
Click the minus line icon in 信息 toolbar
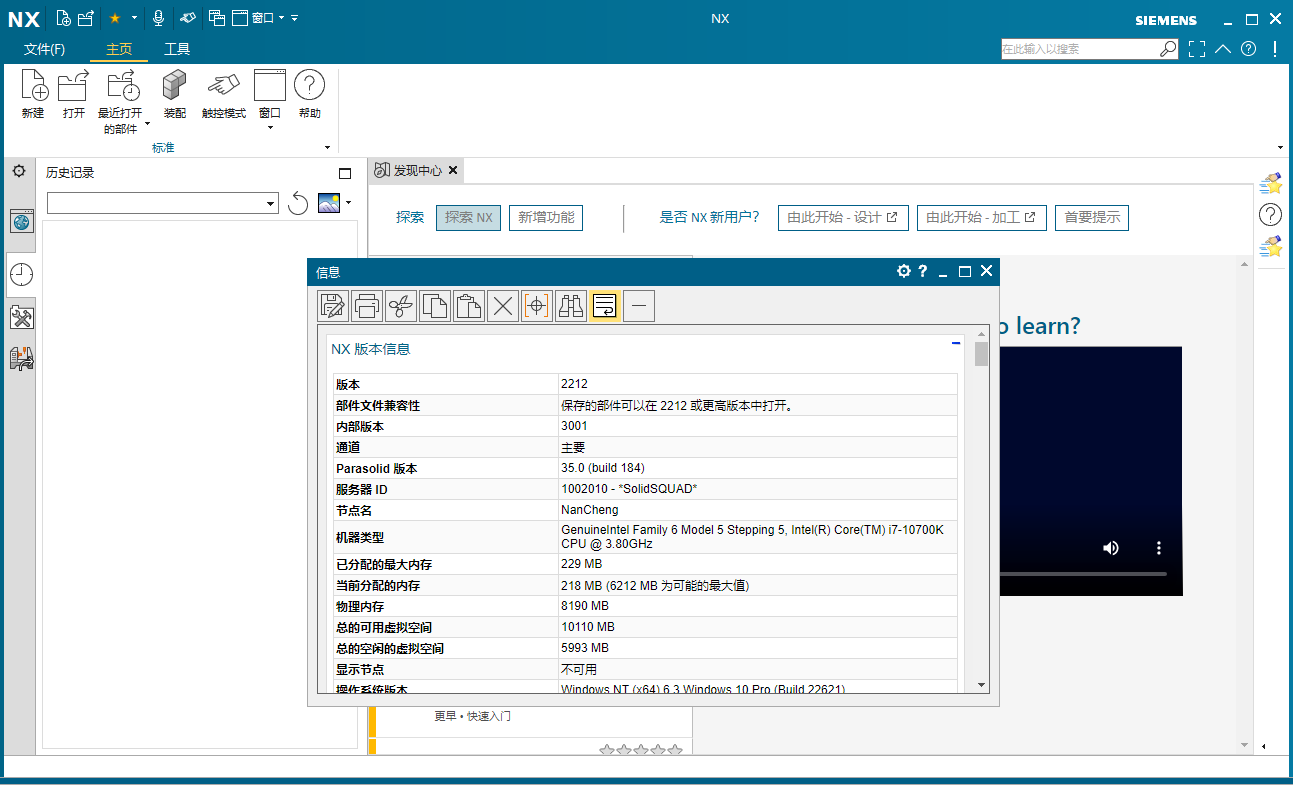click(639, 306)
